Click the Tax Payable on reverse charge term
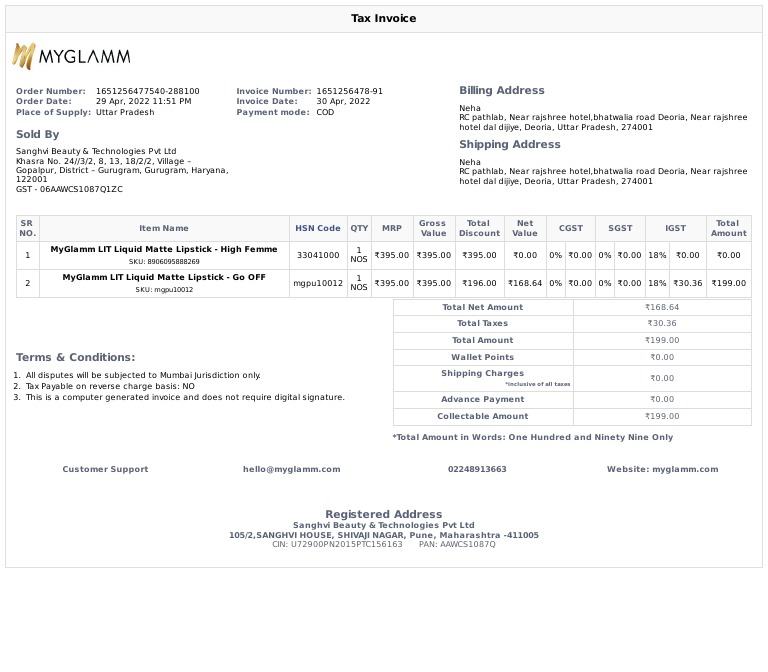This screenshot has width=768, height=672. point(110,386)
